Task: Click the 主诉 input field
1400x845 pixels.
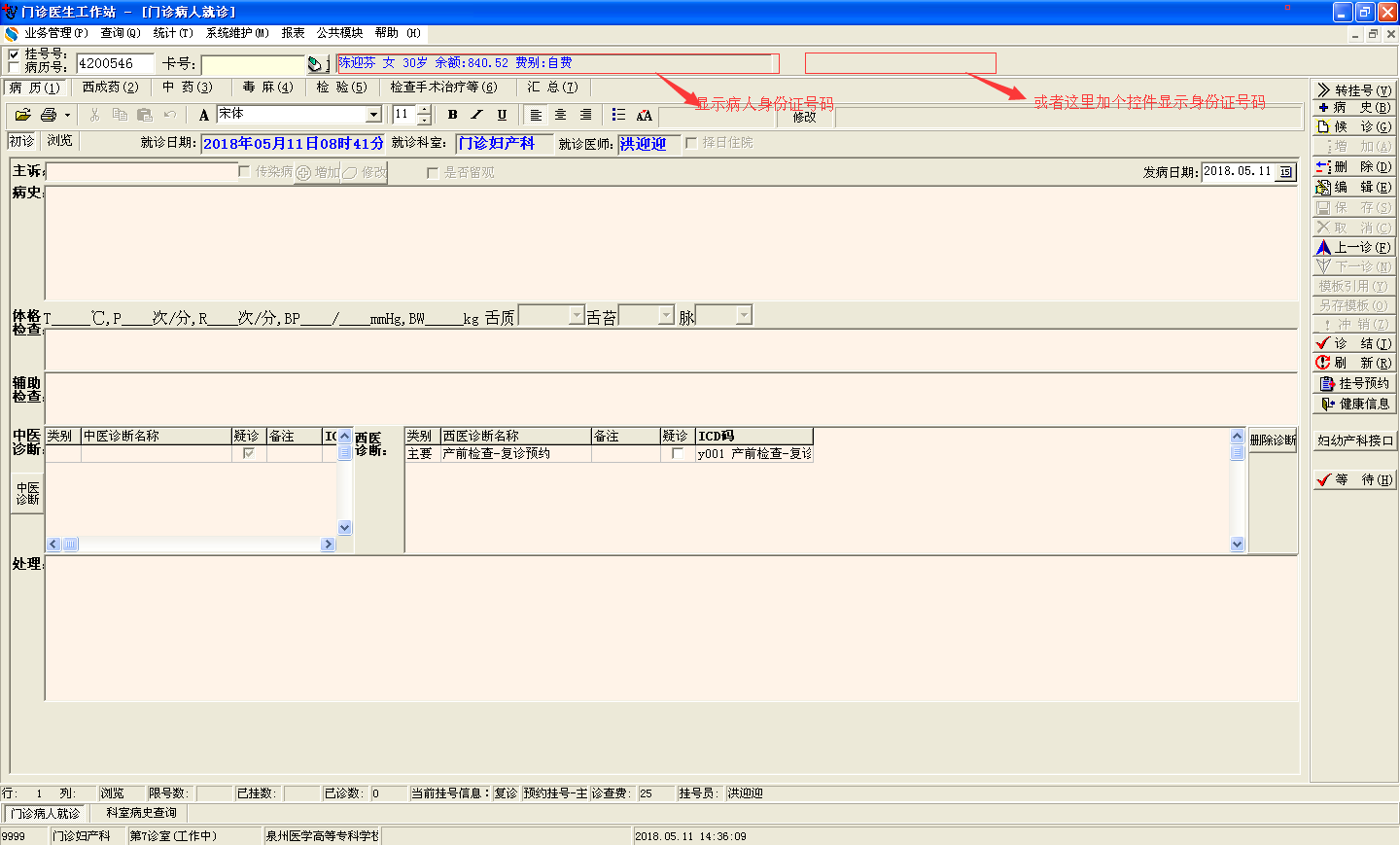Action: (x=141, y=172)
